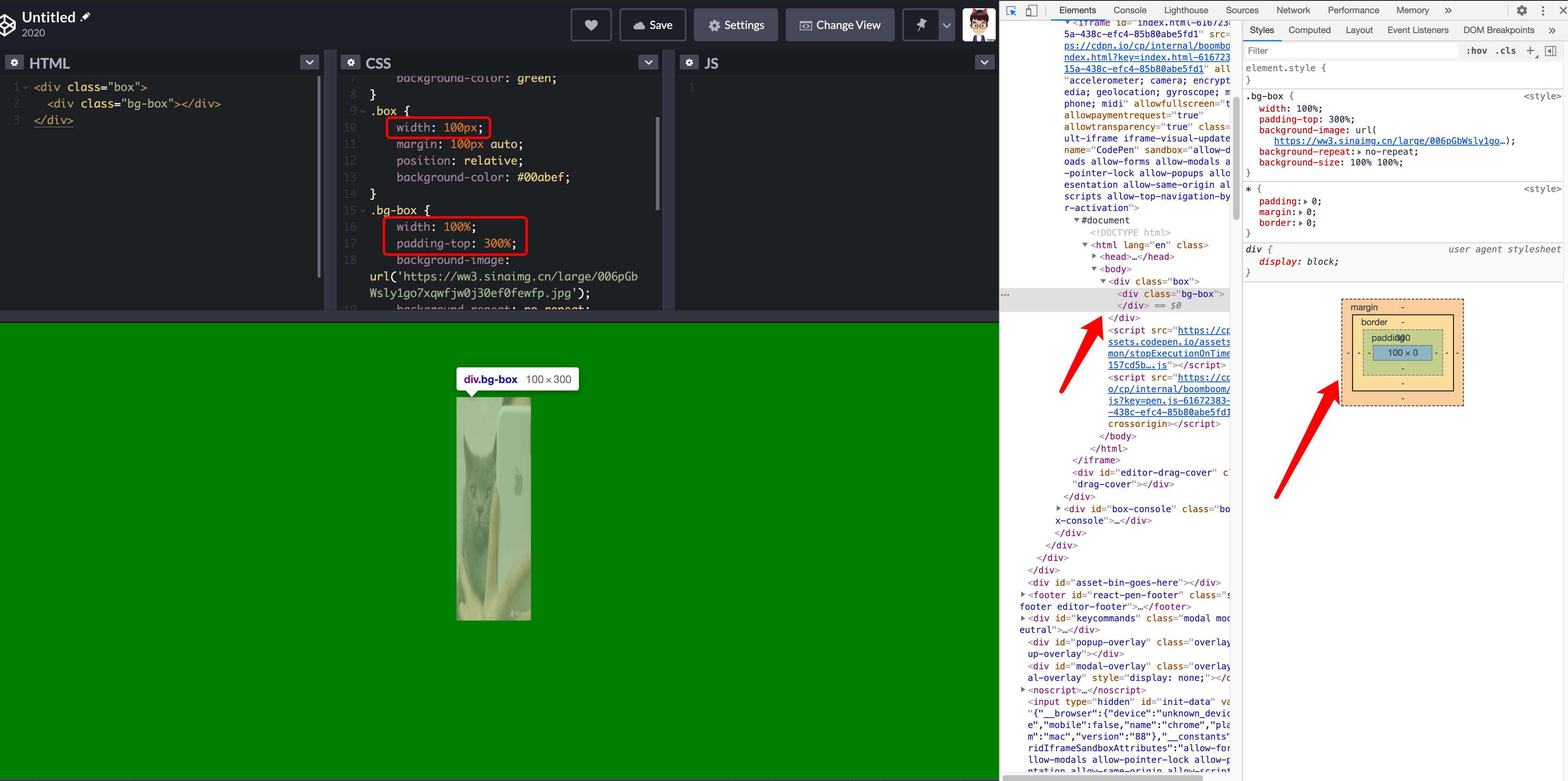Open dropdown arrow next to pin button
This screenshot has width=1568, height=781.
pyautogui.click(x=947, y=25)
